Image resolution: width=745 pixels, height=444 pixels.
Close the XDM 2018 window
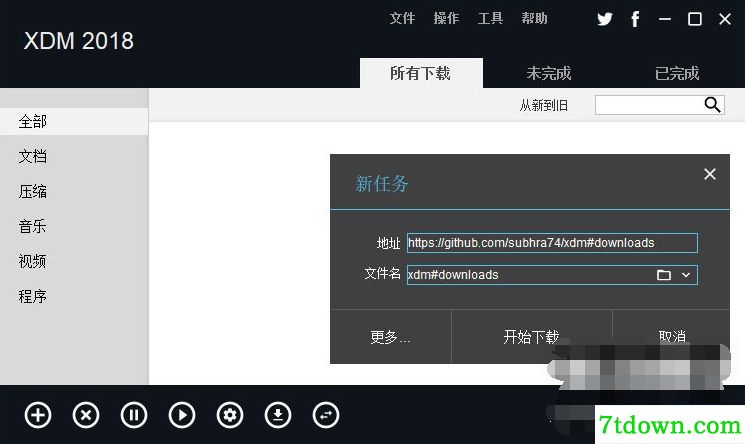click(725, 19)
